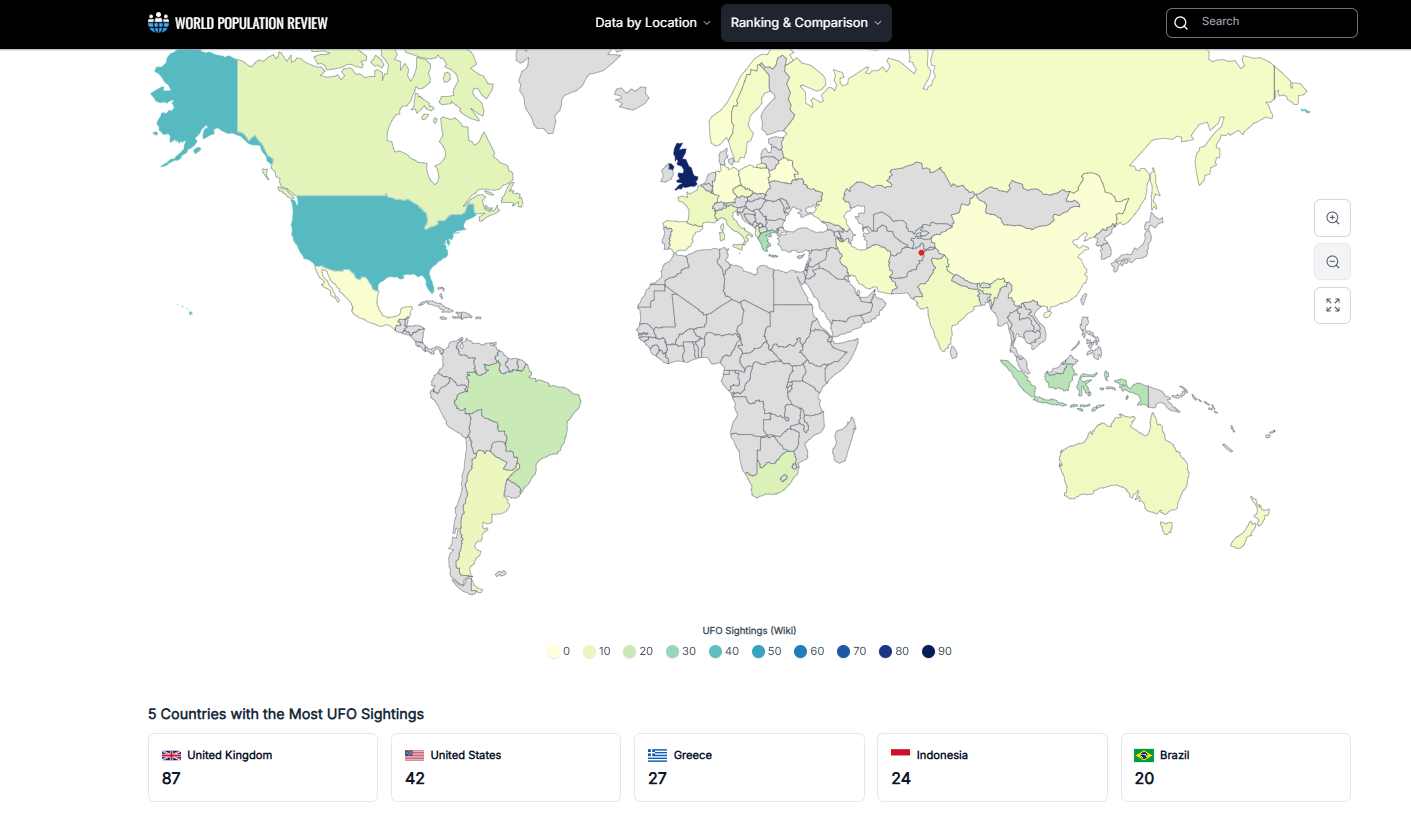Click the Brazil flag icon

click(x=1143, y=756)
